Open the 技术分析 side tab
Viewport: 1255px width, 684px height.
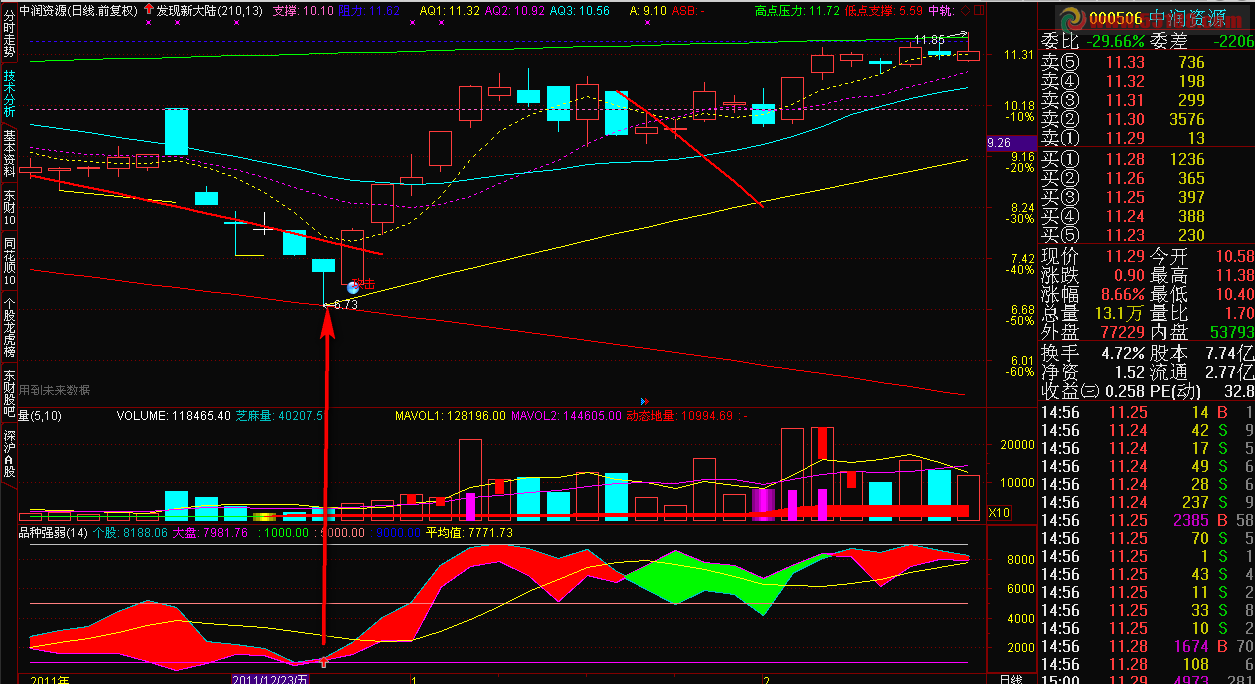9,92
